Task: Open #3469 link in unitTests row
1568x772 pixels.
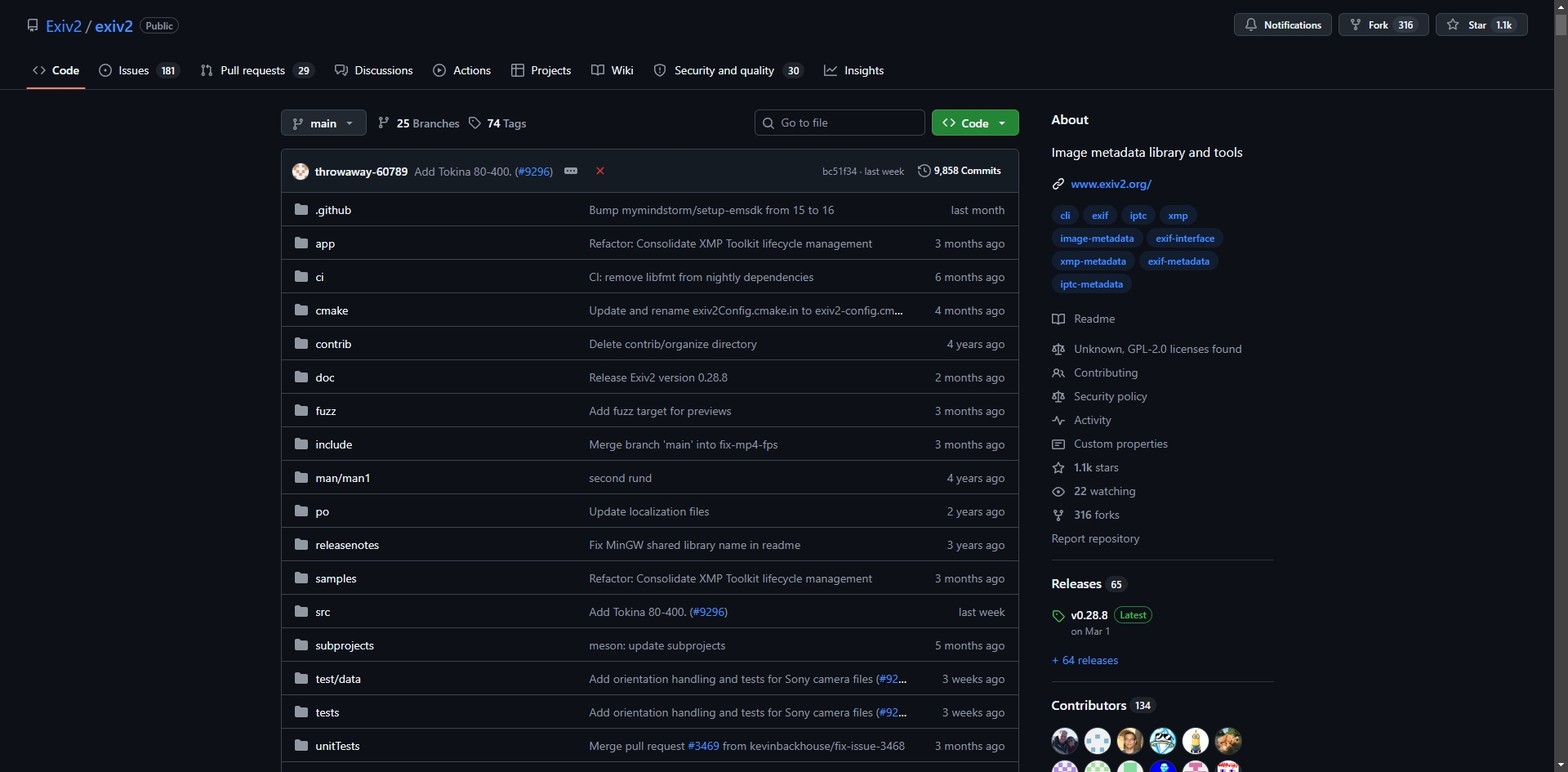Action: pos(703,746)
